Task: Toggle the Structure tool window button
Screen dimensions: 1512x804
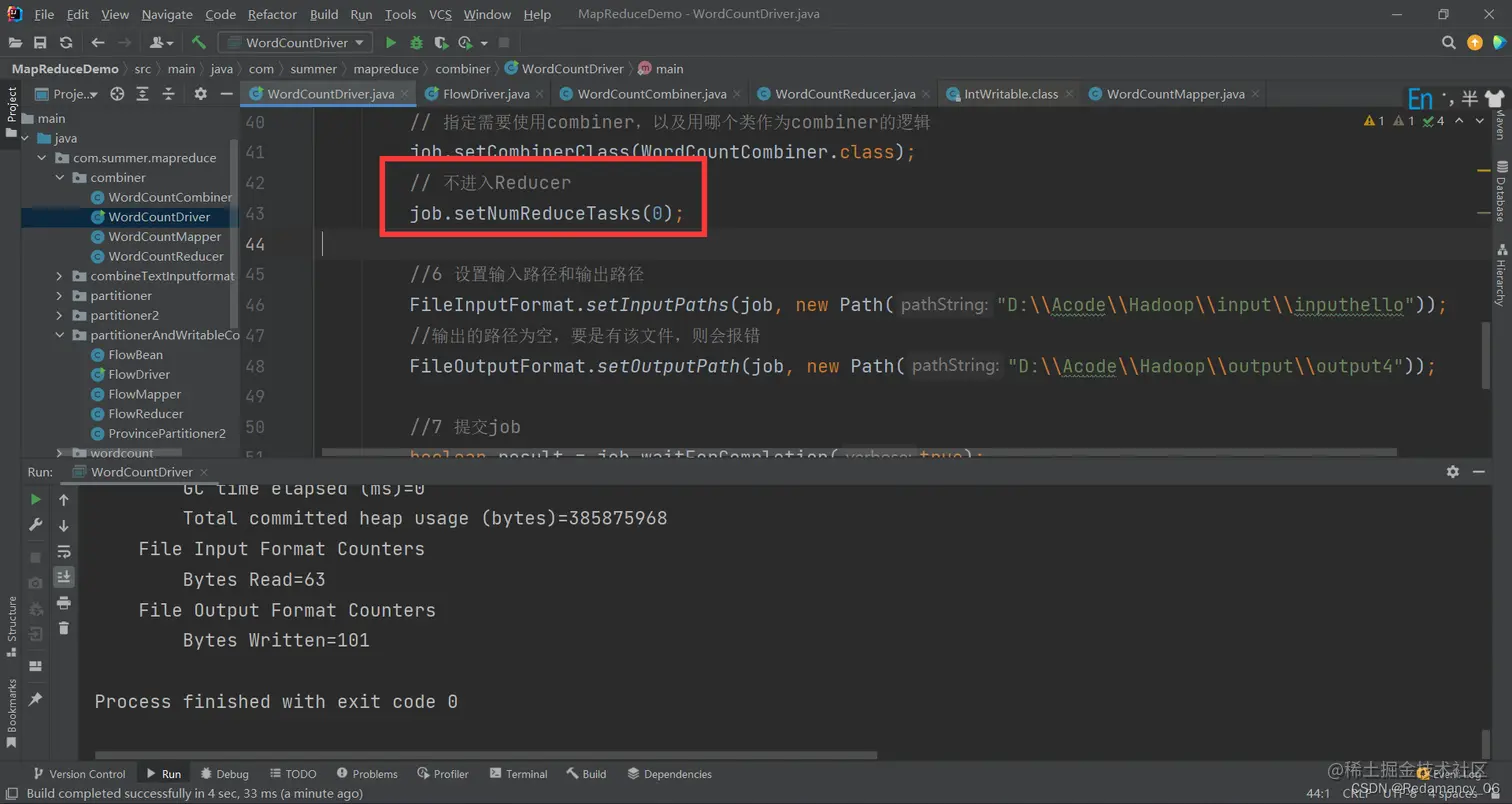Action: tap(12, 626)
